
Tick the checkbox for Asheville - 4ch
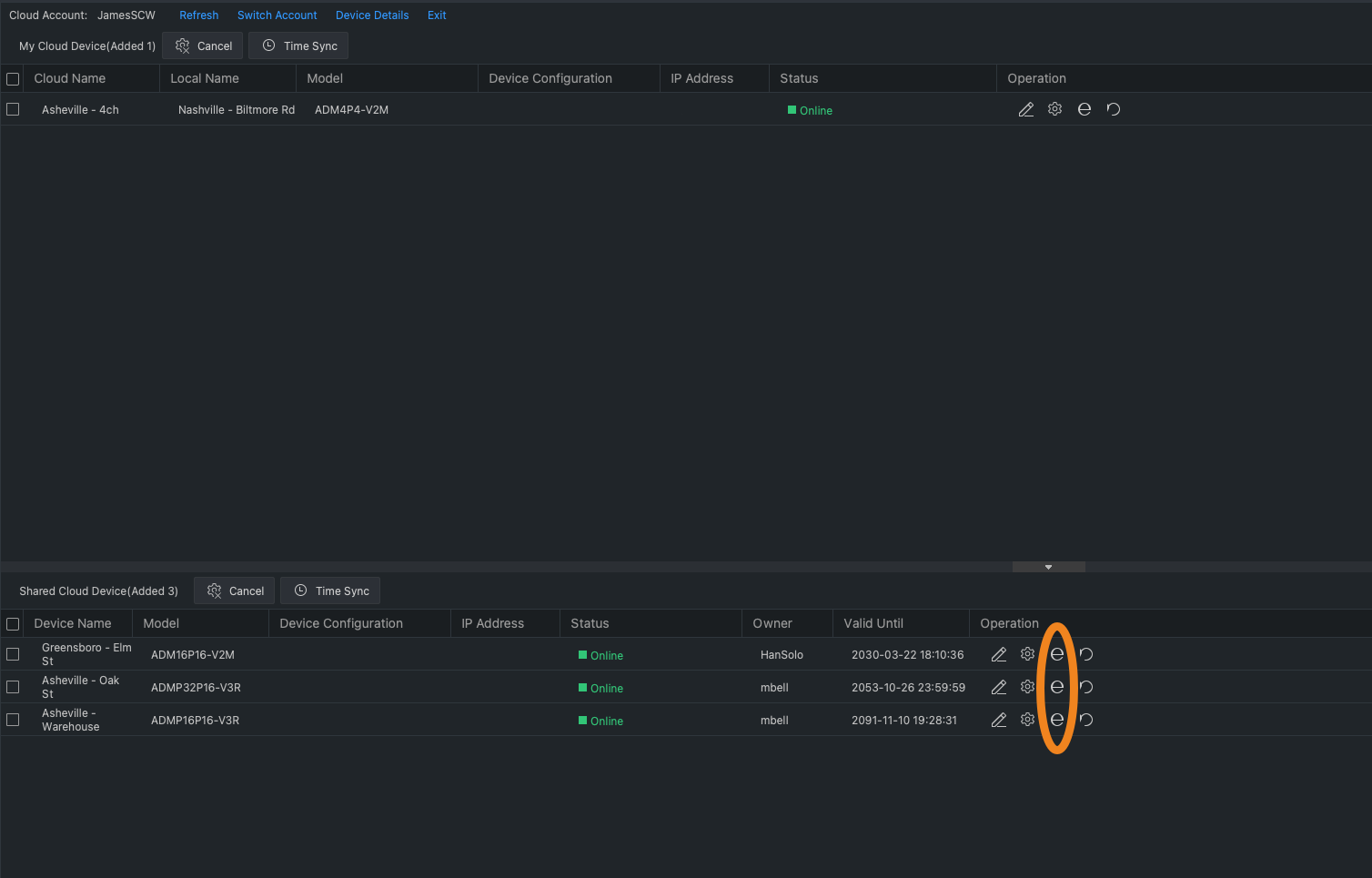(13, 109)
